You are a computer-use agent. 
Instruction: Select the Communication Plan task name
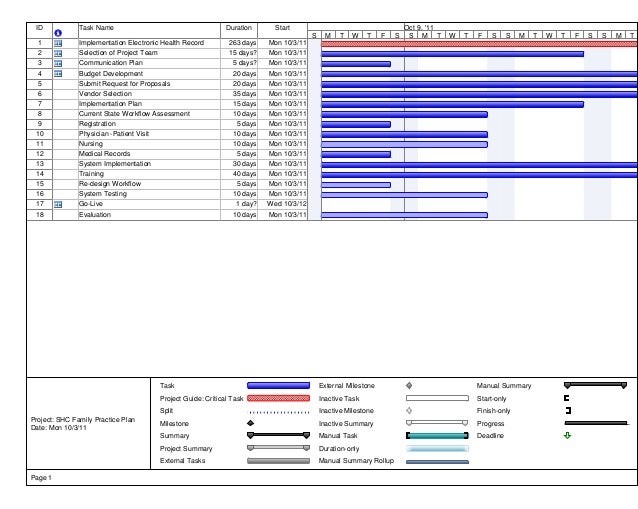(x=111, y=63)
